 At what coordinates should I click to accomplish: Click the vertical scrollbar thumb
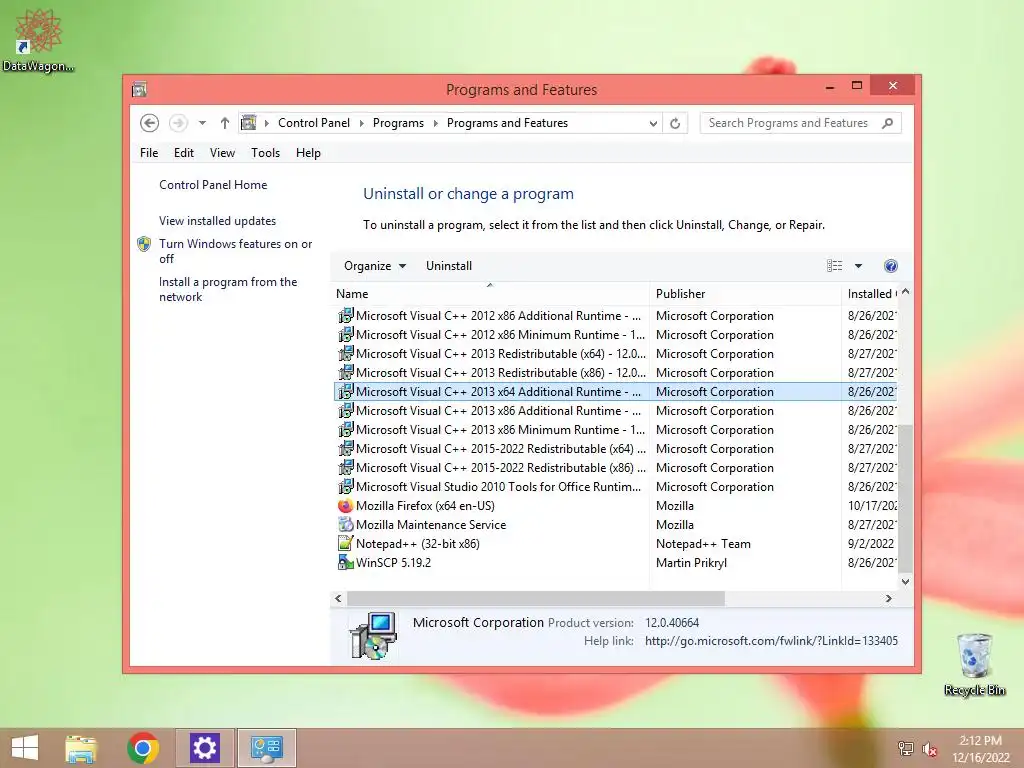[905, 498]
